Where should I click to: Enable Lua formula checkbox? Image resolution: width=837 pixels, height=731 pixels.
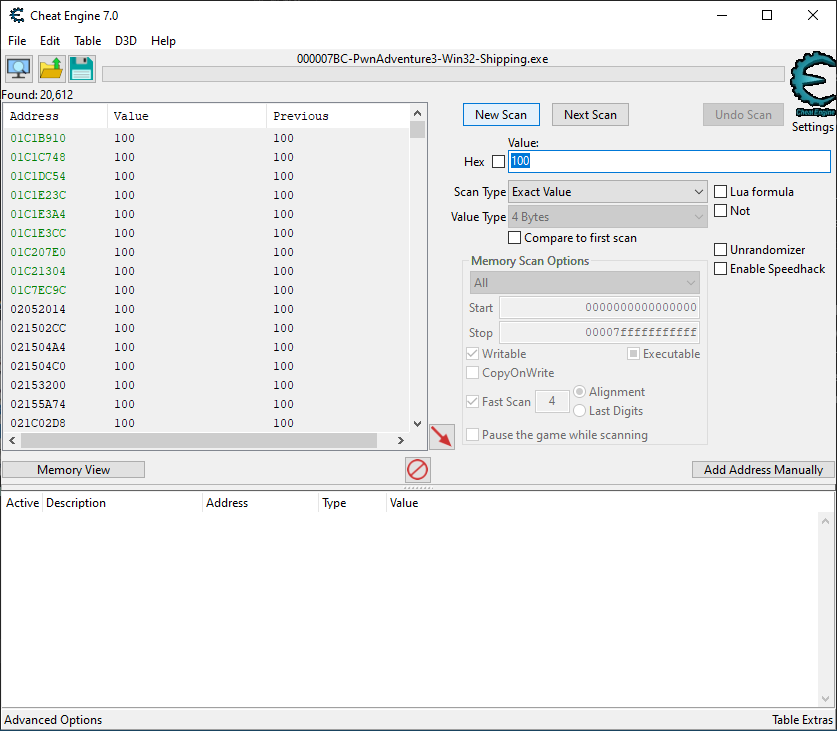[721, 192]
